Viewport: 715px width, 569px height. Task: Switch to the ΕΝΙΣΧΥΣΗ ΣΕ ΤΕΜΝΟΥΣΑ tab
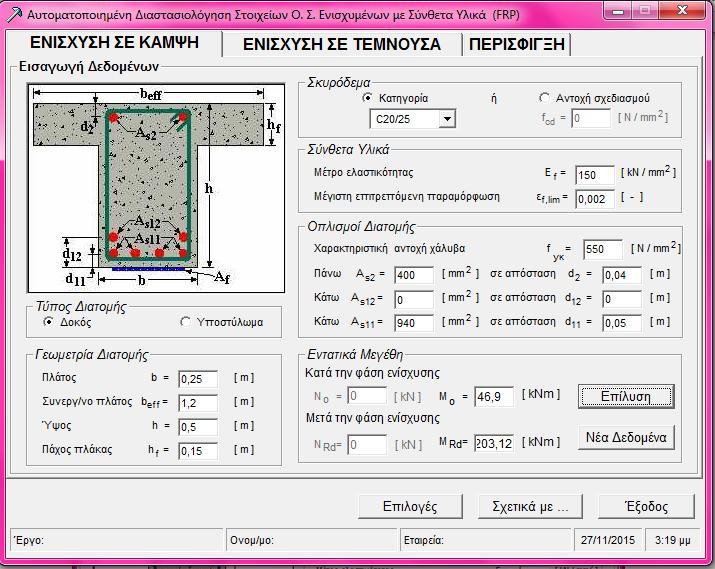(x=342, y=44)
